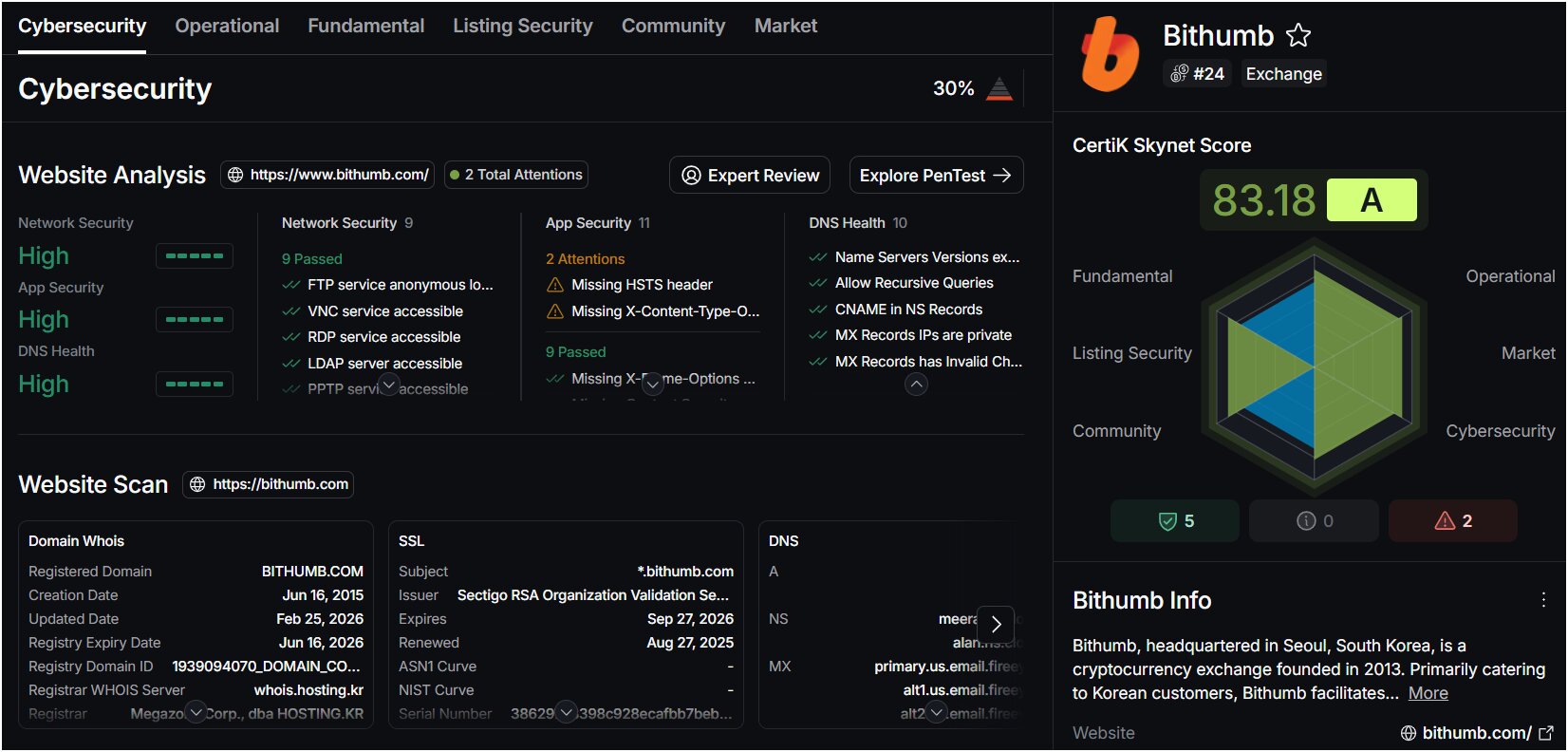This screenshot has width=1568, height=752.
Task: Open the external bithumb.com/ website link
Action: pyautogui.click(x=1477, y=733)
